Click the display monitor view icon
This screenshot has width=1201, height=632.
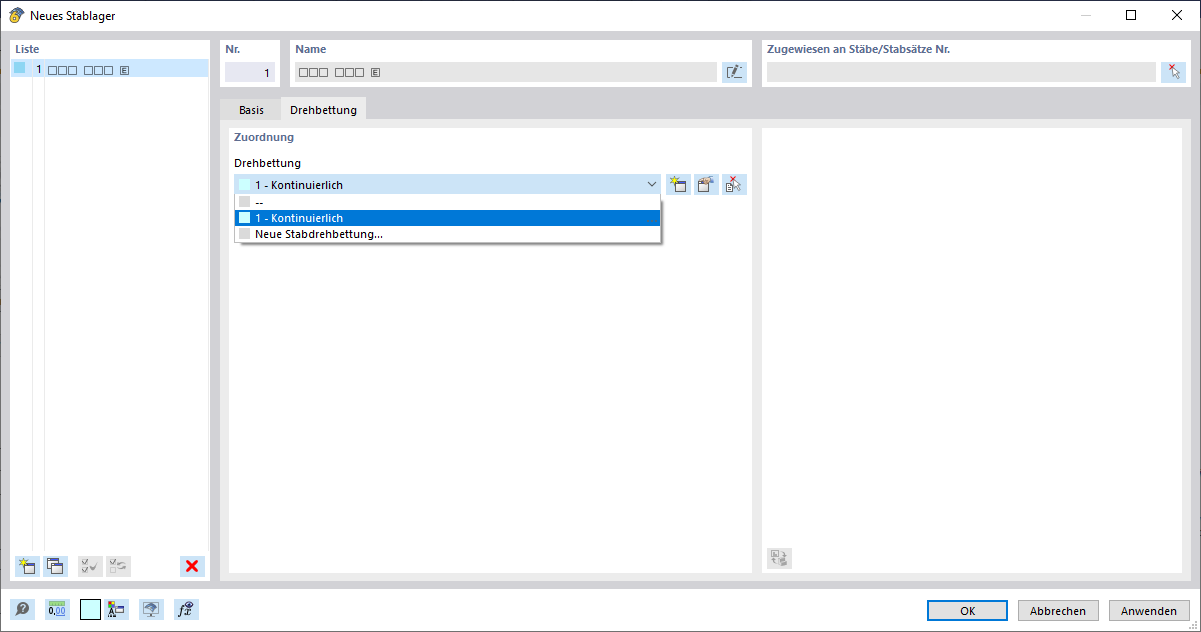click(x=150, y=609)
